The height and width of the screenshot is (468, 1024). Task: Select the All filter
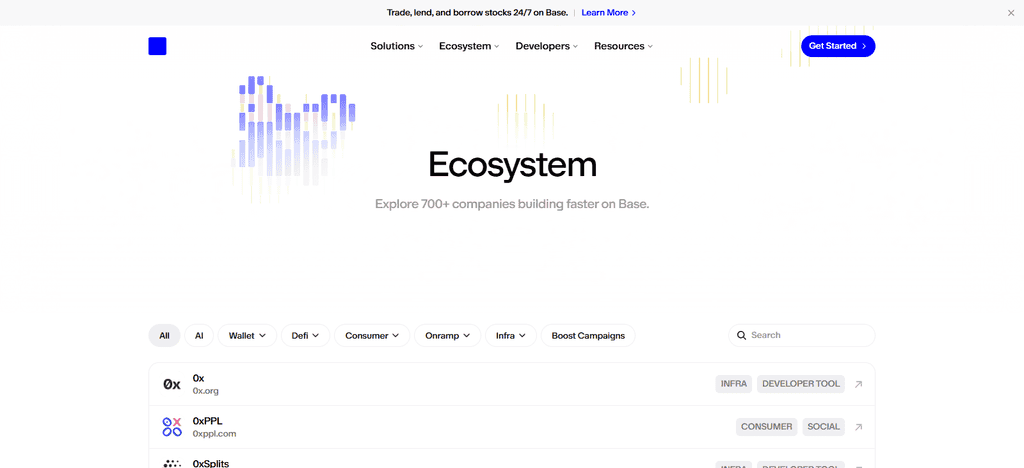164,335
